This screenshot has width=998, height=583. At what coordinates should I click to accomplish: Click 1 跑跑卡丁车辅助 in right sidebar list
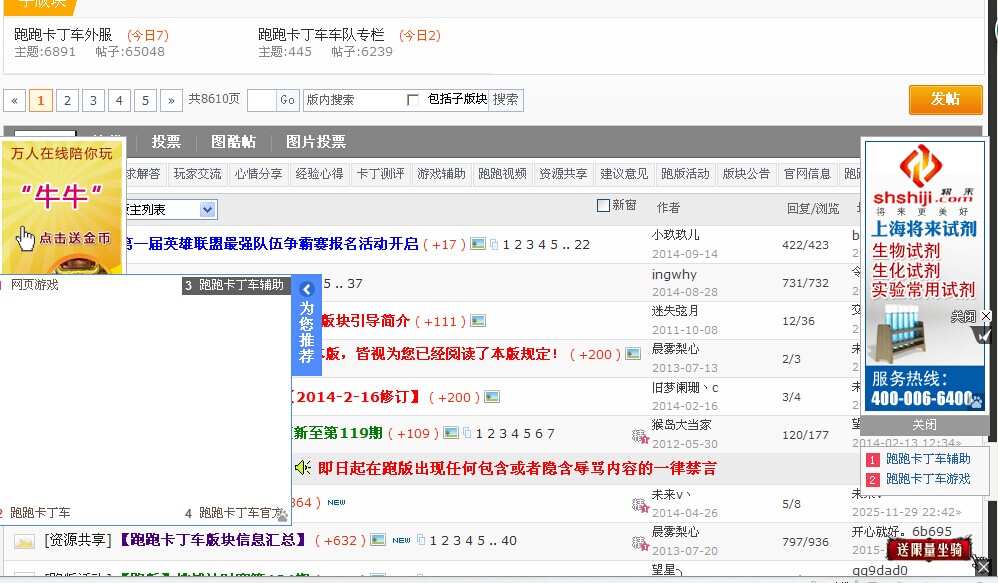pos(928,459)
